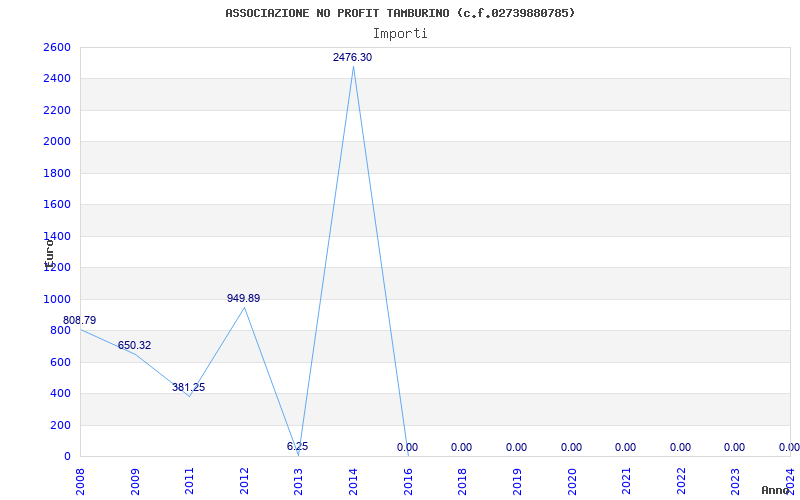The width and height of the screenshot is (800, 500).
Task: Click the 949.89 data label
Action: click(x=243, y=298)
